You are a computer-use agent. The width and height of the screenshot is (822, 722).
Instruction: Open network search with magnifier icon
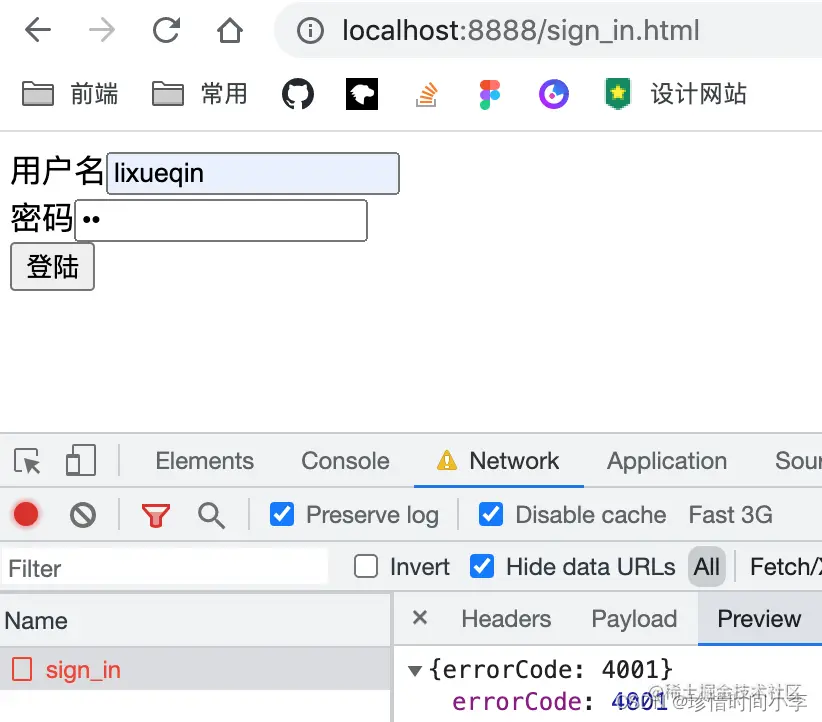pos(211,515)
